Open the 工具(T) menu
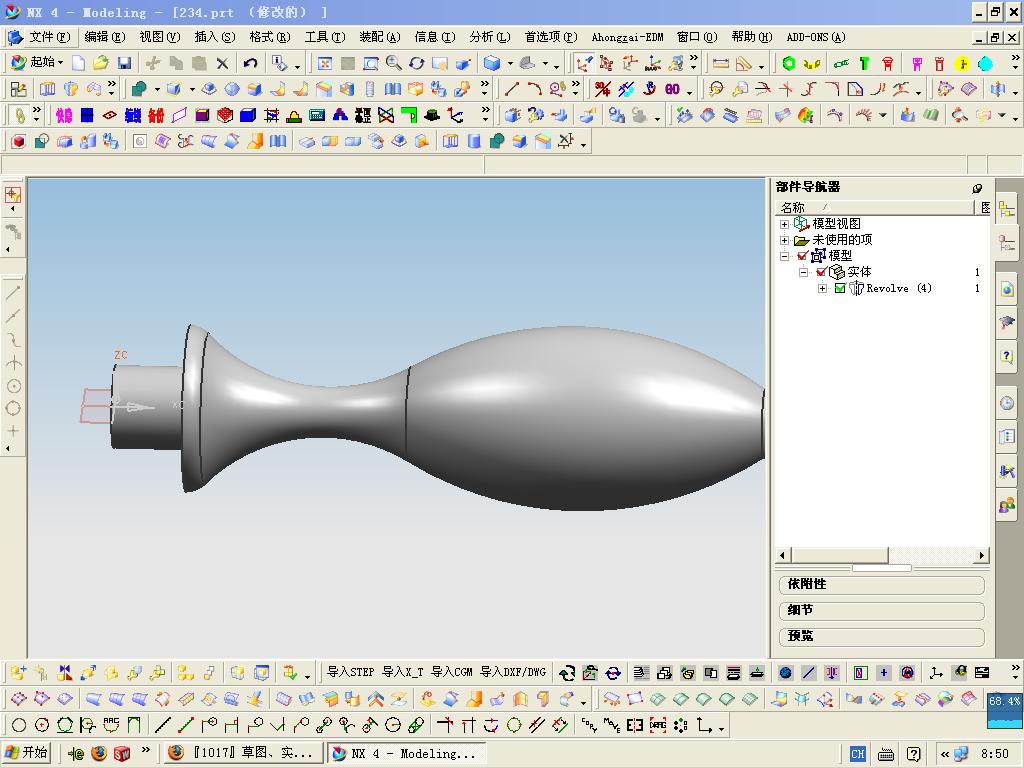Viewport: 1024px width, 768px height. [325, 37]
